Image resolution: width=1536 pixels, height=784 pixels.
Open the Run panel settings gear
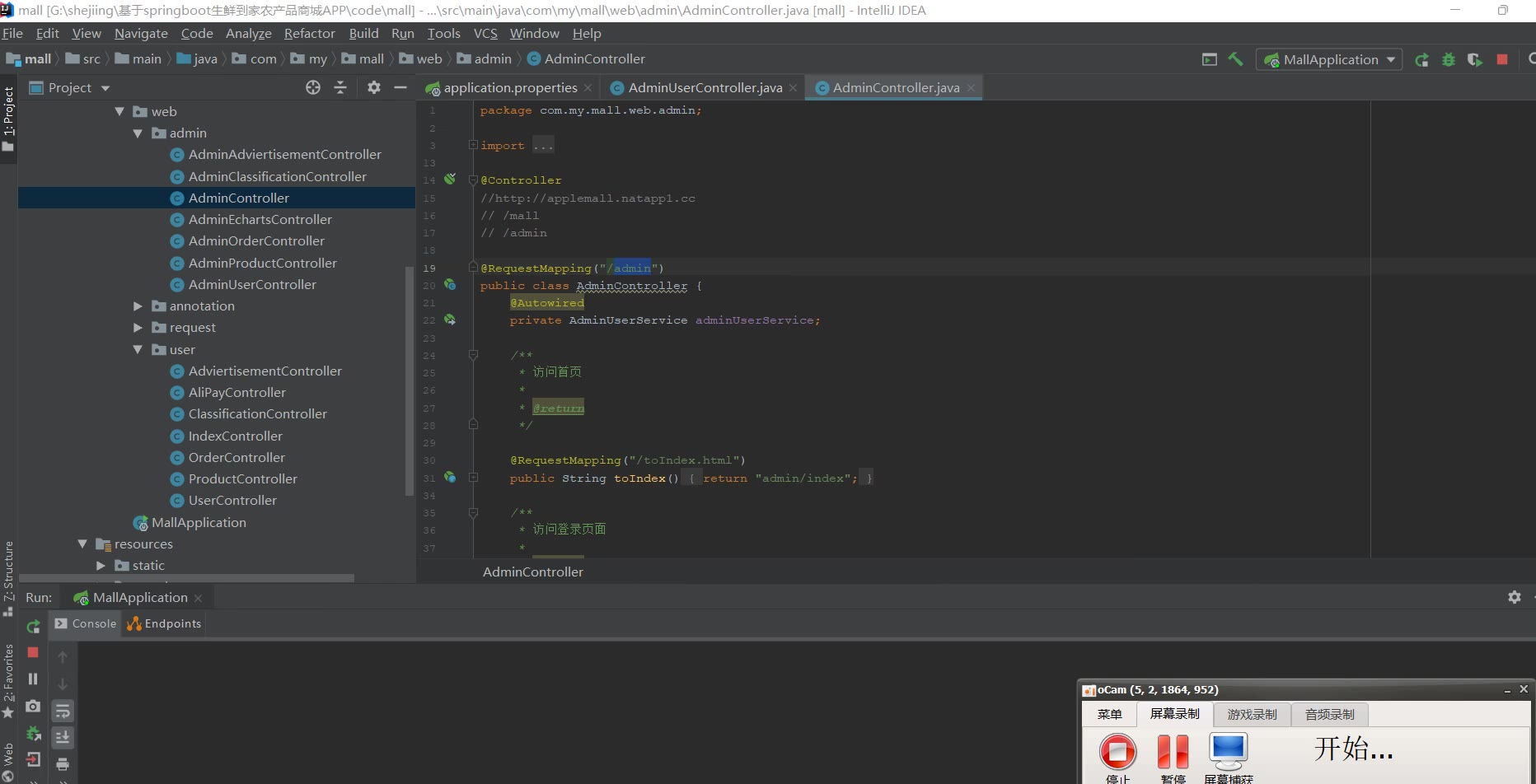pos(1514,597)
